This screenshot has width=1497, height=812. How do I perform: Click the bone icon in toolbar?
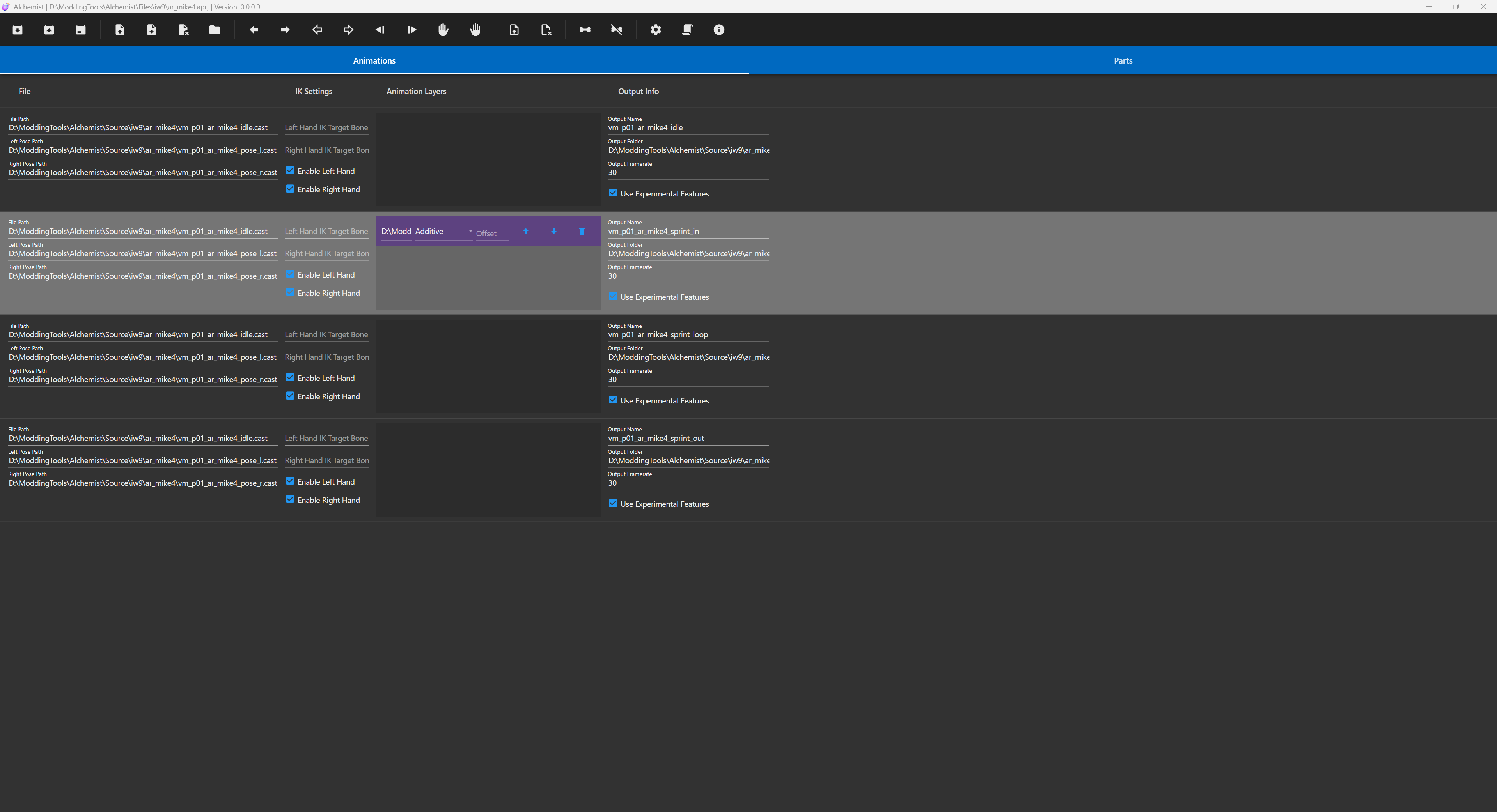point(585,30)
